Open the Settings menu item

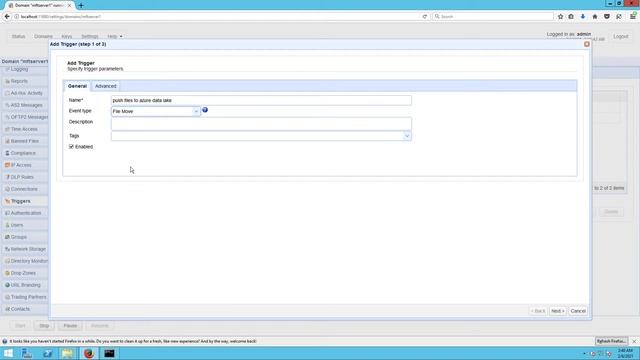point(90,36)
